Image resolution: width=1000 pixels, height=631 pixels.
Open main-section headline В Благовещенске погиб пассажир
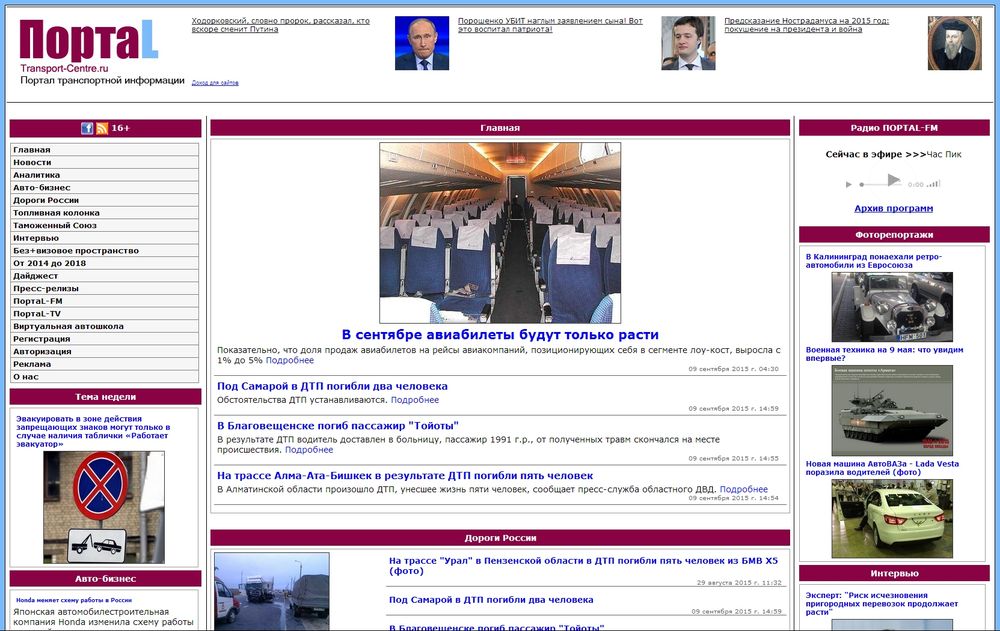tap(338, 426)
